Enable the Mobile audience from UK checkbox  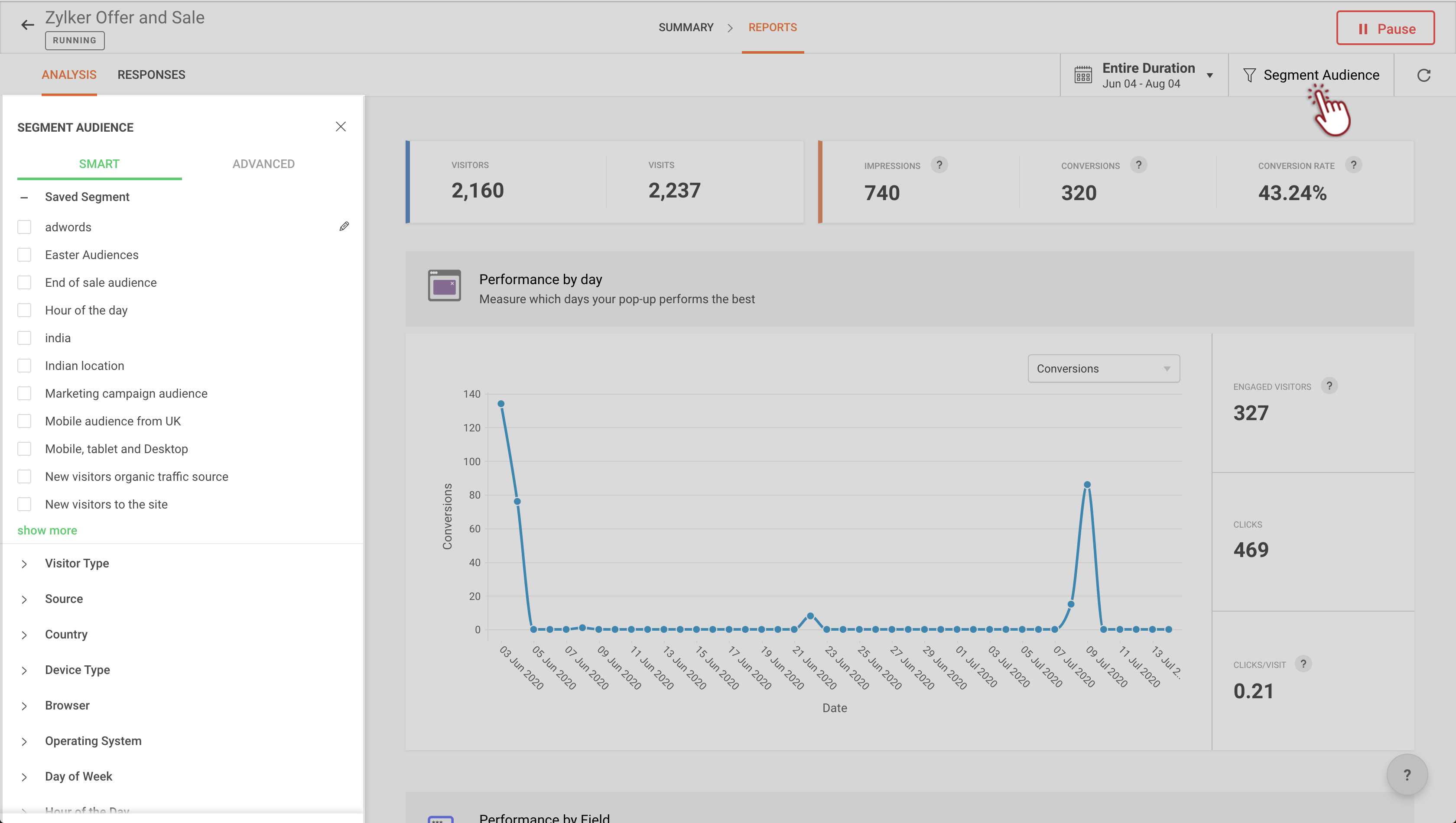click(24, 421)
